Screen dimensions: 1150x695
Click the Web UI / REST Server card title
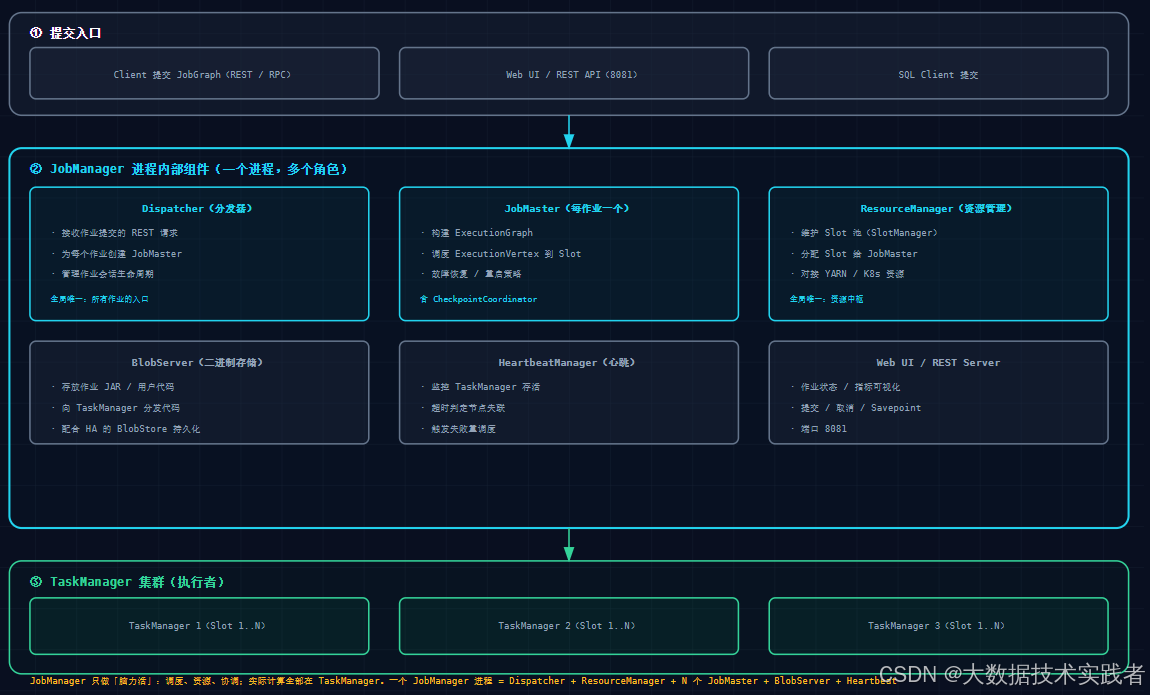point(938,362)
